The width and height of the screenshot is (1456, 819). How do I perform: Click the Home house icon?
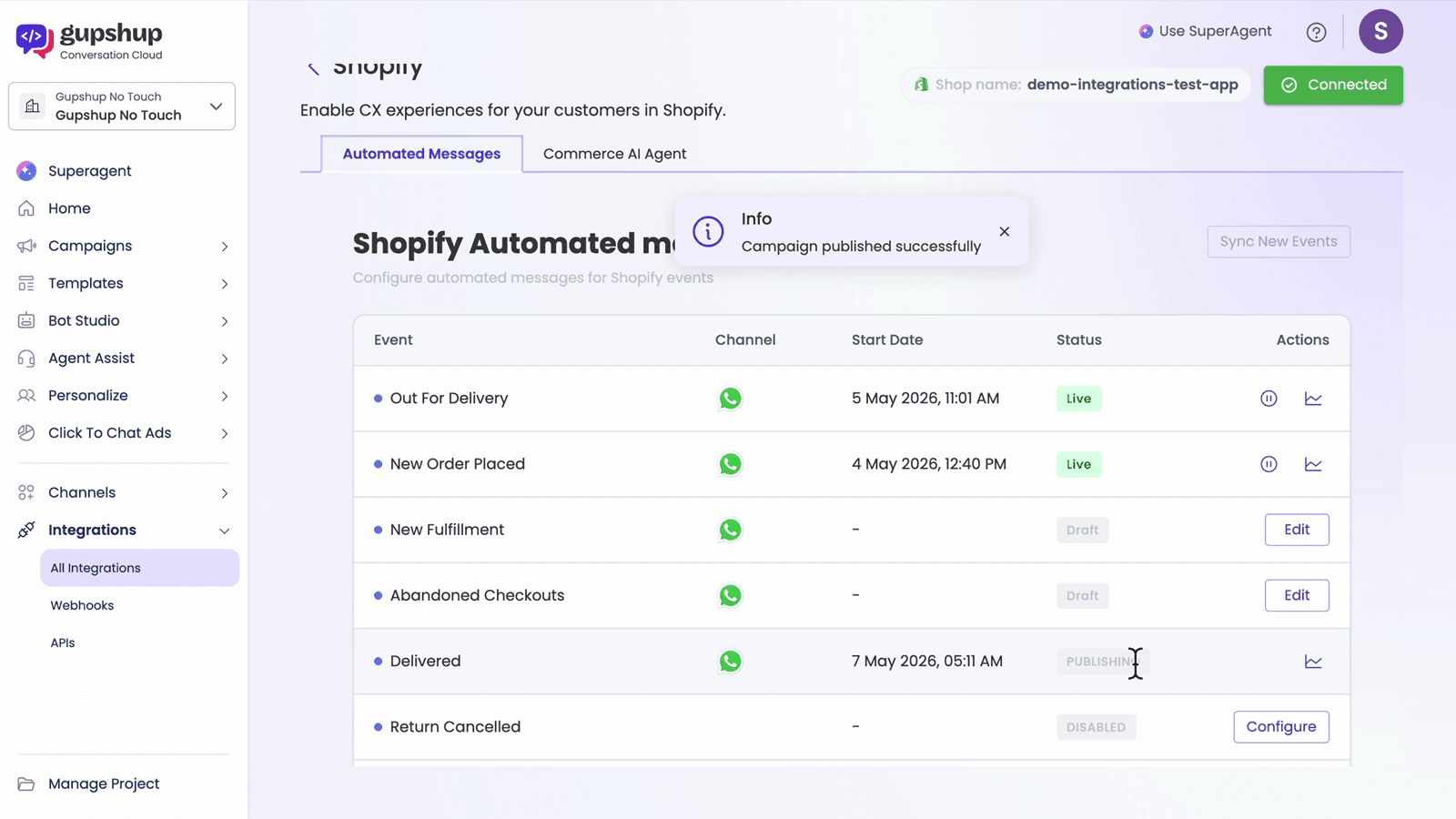[26, 208]
